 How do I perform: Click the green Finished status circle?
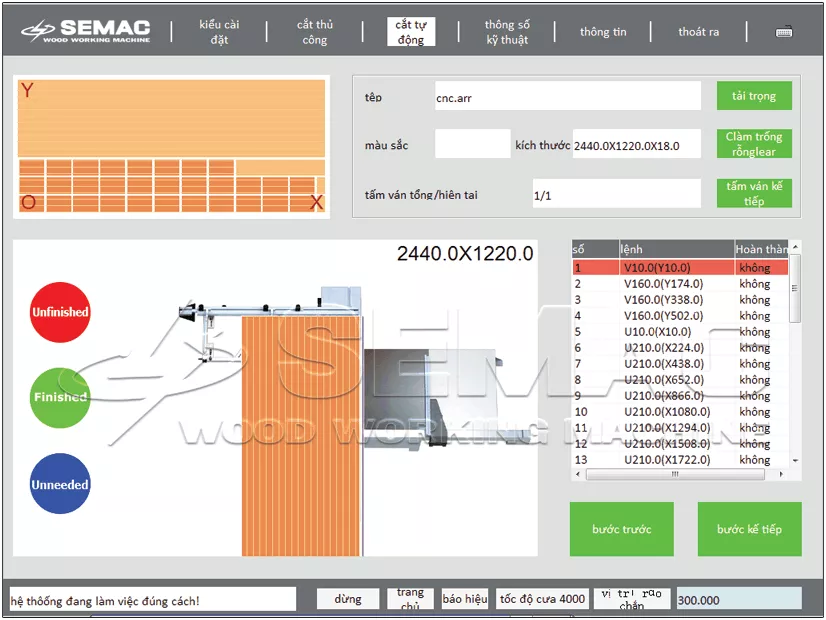pos(60,397)
